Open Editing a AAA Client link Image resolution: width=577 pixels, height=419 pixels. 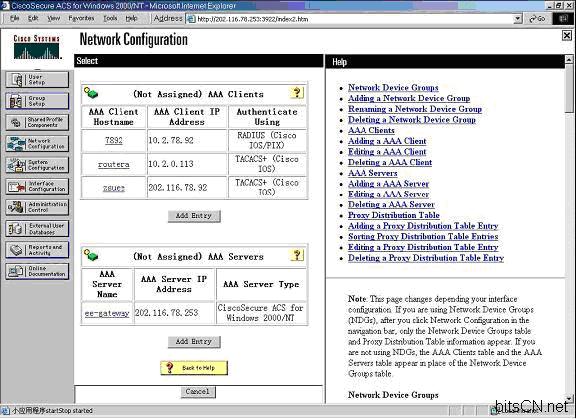click(x=387, y=152)
